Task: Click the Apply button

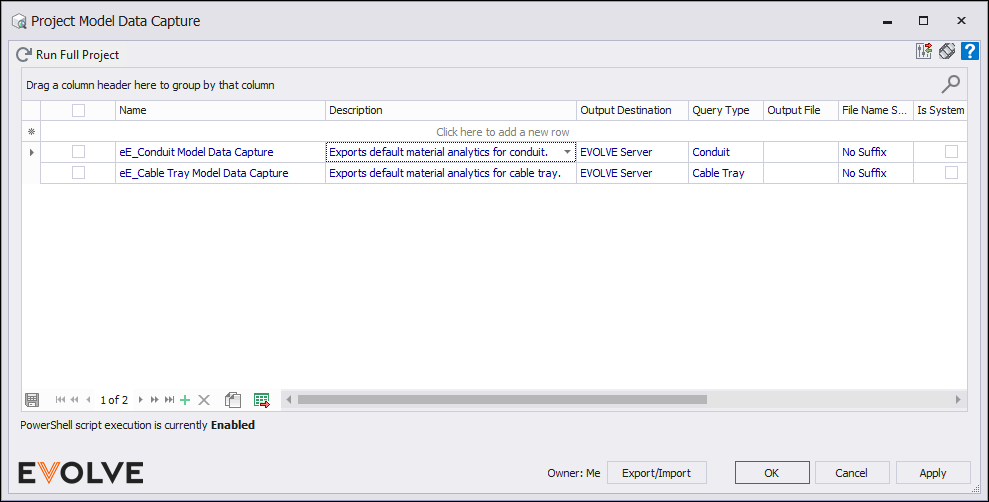Action: tap(932, 472)
